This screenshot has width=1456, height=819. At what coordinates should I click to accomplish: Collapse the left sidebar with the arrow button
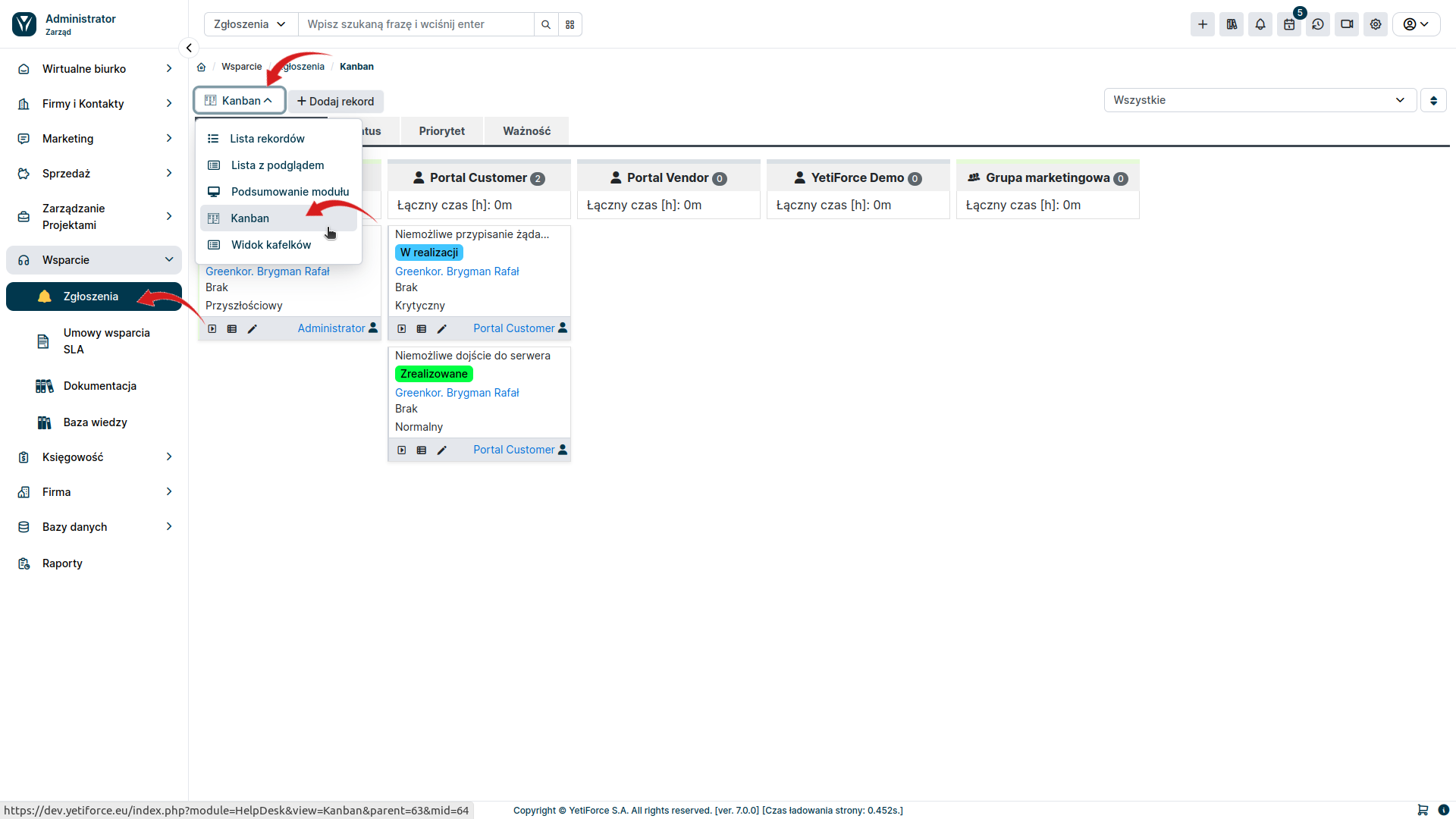tap(189, 48)
